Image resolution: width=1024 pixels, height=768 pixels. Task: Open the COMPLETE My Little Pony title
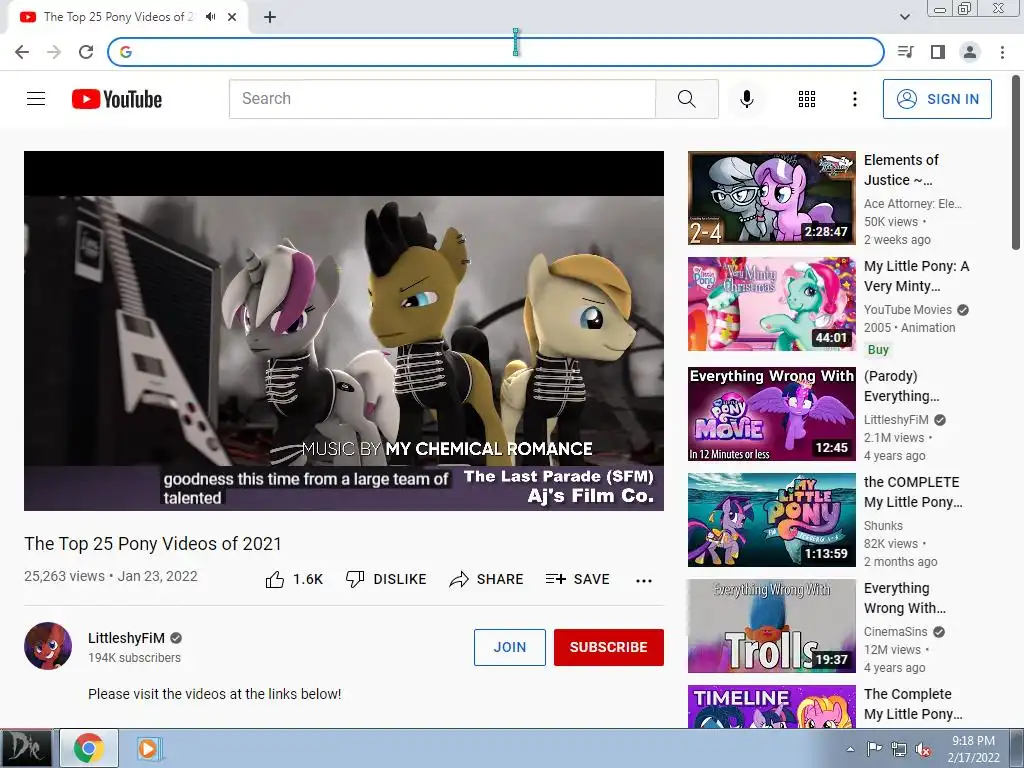click(x=913, y=492)
